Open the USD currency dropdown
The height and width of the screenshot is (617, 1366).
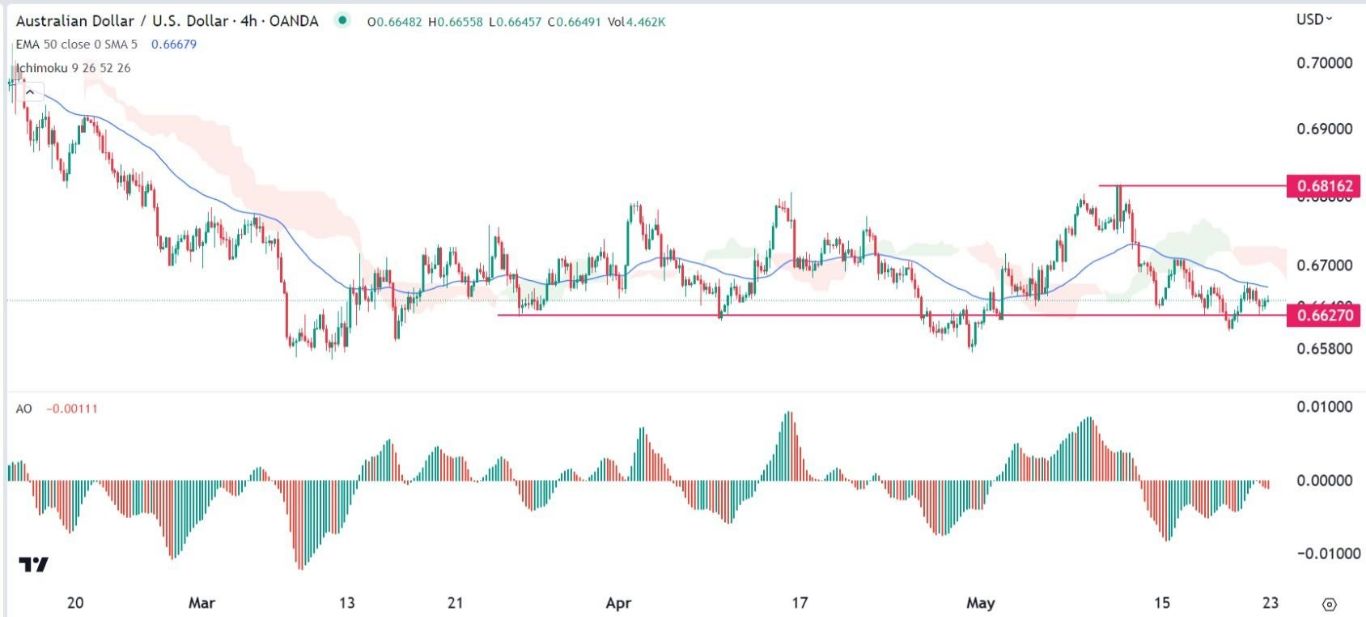click(x=1314, y=19)
